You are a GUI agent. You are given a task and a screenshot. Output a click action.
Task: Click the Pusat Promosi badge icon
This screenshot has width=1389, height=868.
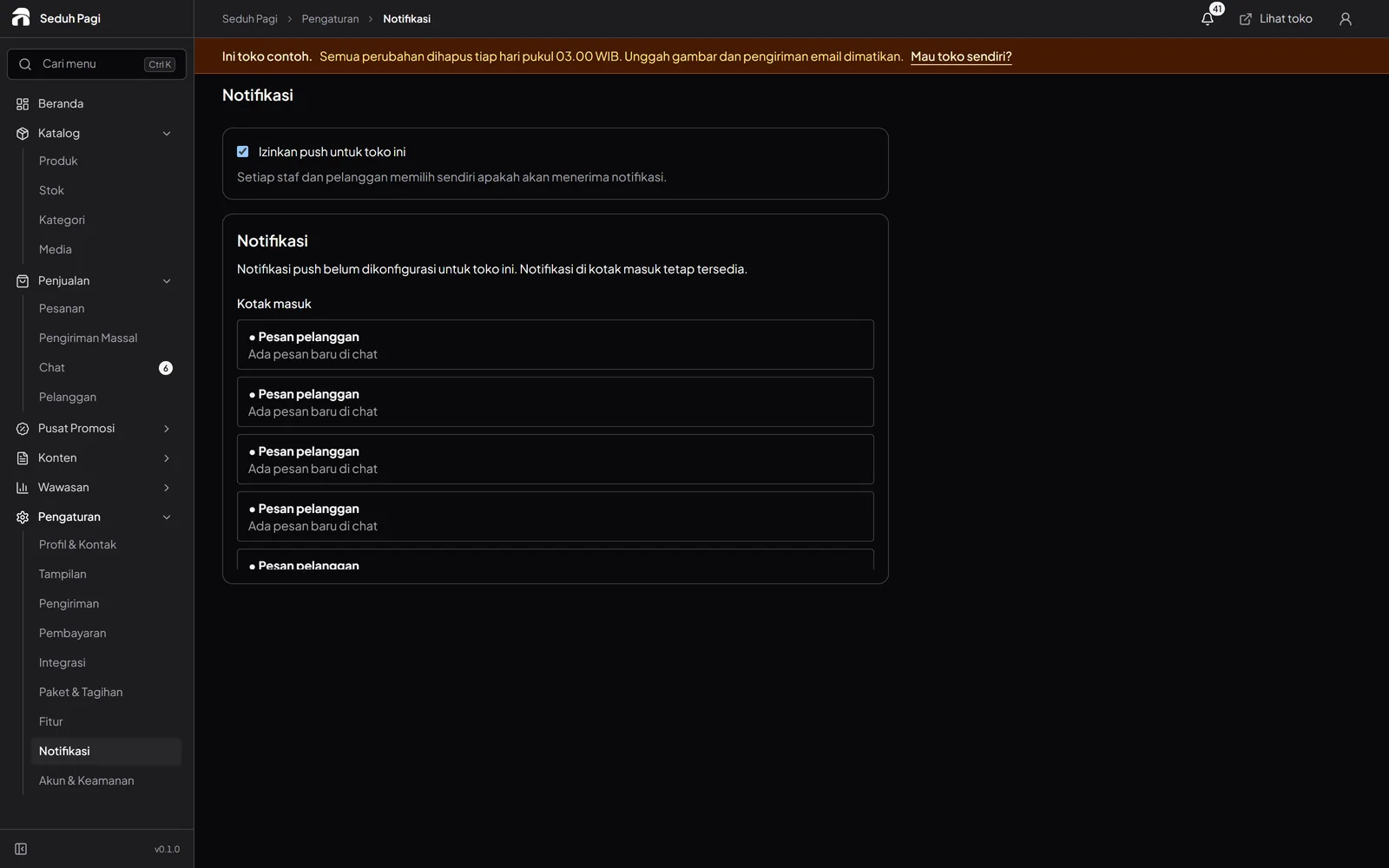23,429
